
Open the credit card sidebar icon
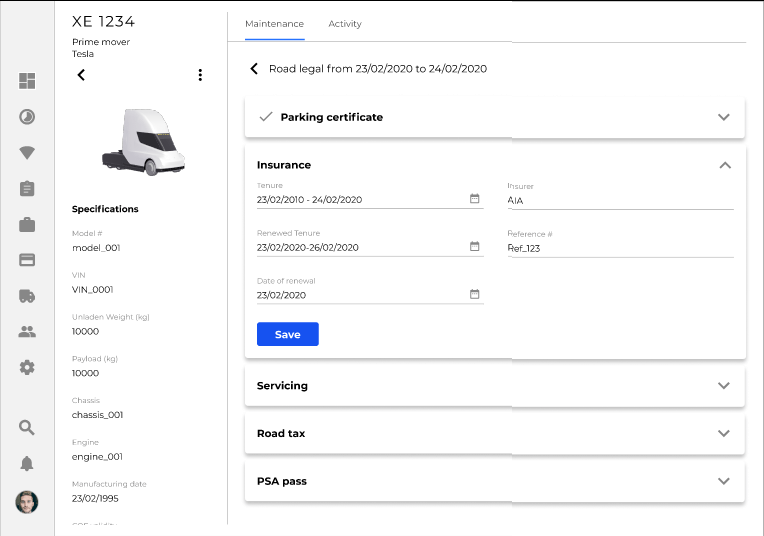[27, 260]
